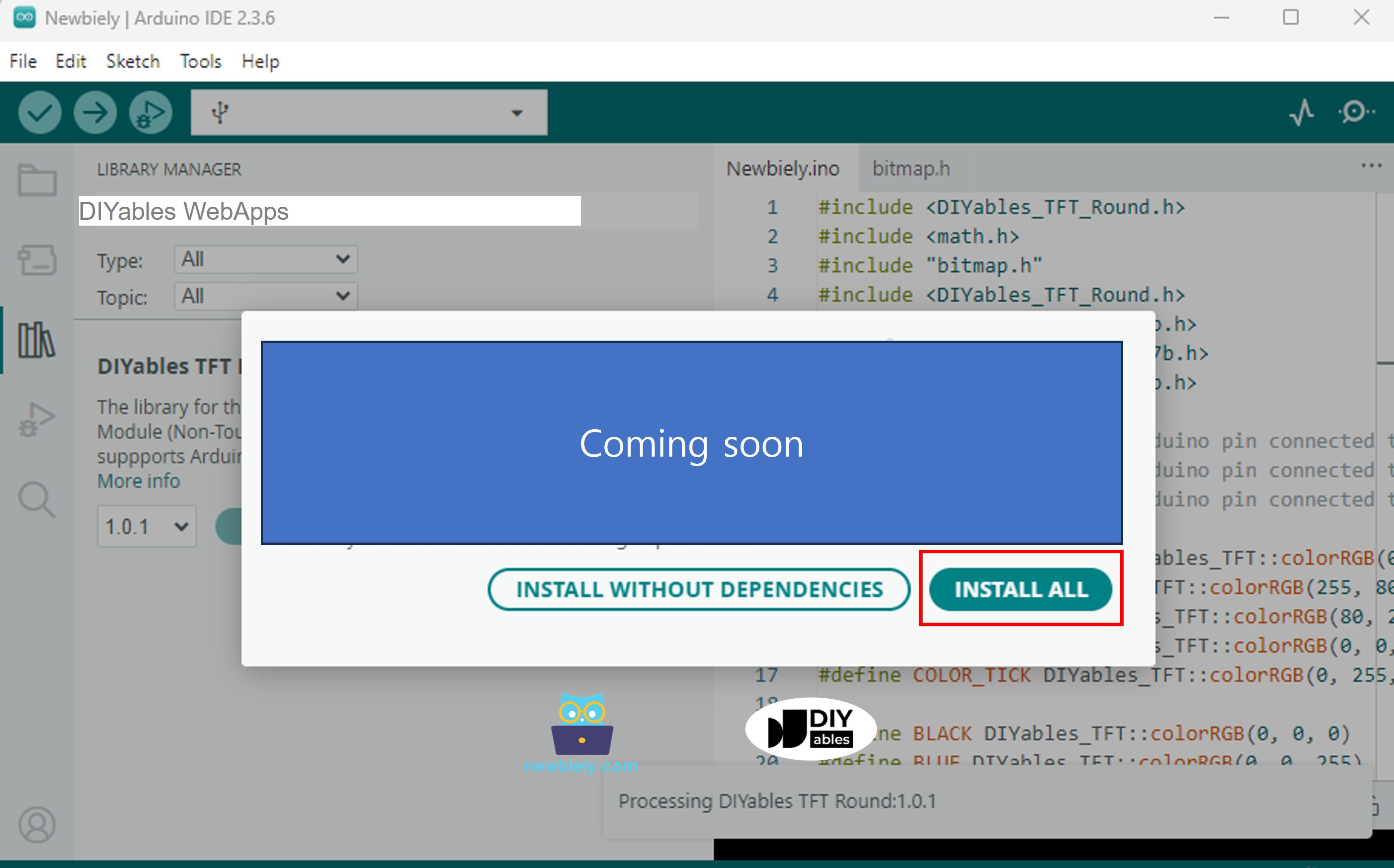Open the More info link
The height and width of the screenshot is (868, 1394).
138,481
